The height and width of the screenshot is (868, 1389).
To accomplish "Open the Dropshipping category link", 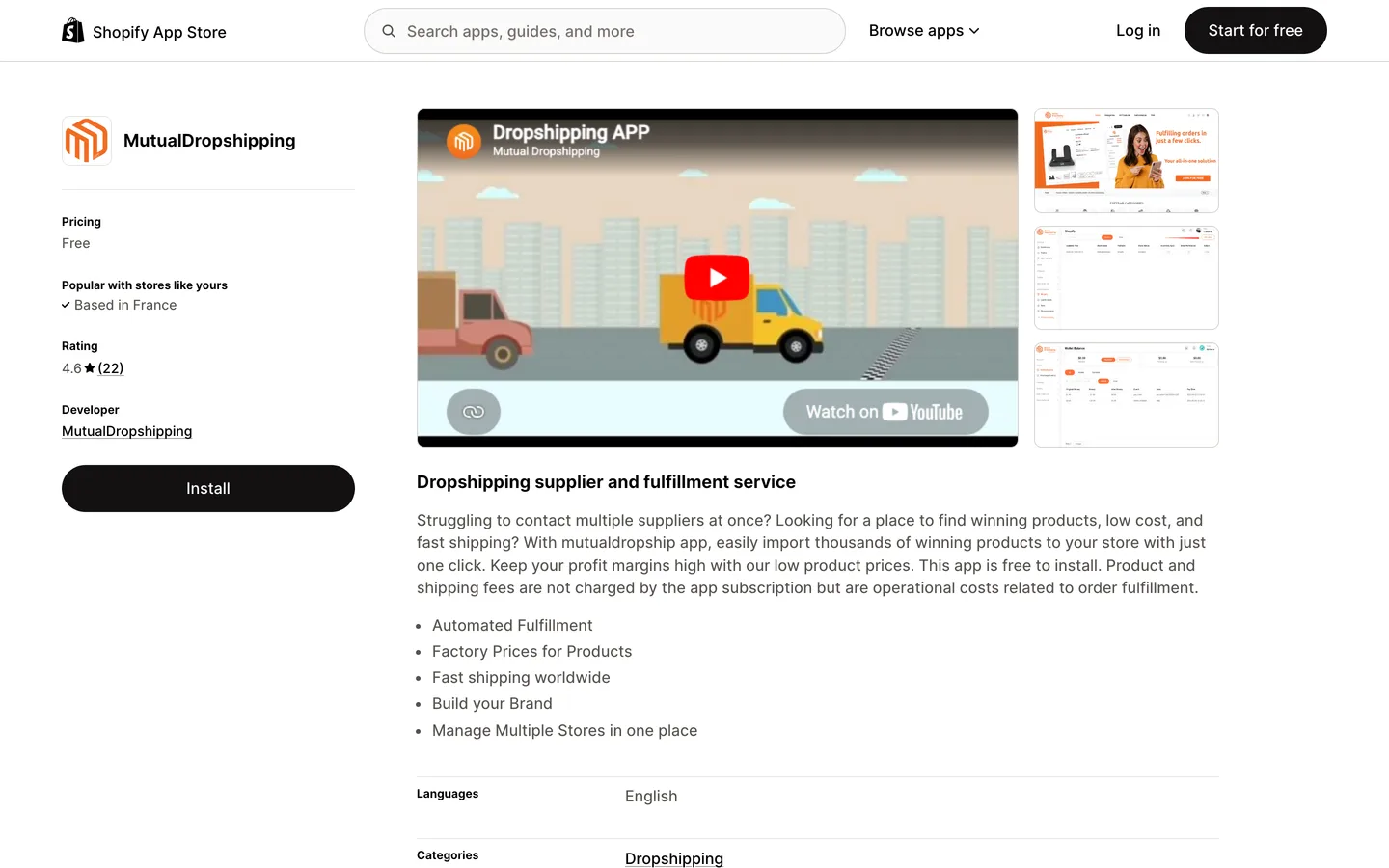I will (674, 858).
